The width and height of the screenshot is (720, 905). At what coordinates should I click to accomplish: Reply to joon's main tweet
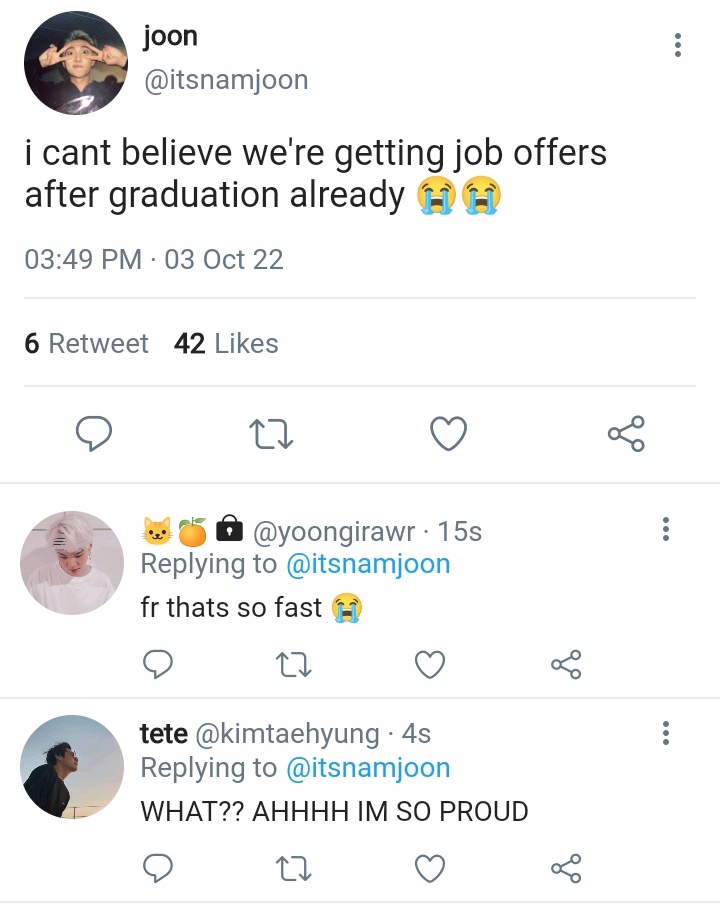(x=94, y=433)
